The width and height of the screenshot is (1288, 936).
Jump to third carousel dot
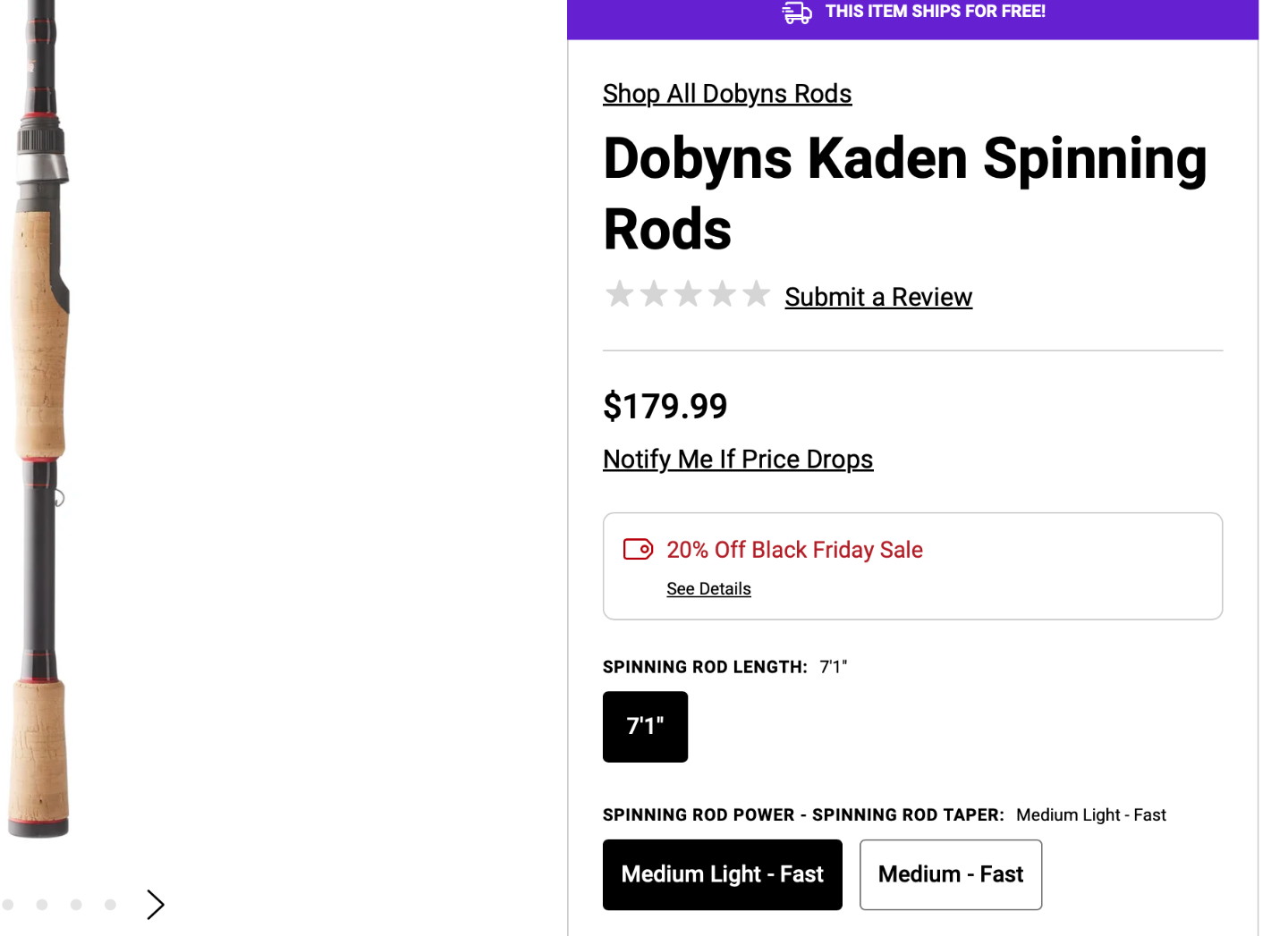(76, 905)
